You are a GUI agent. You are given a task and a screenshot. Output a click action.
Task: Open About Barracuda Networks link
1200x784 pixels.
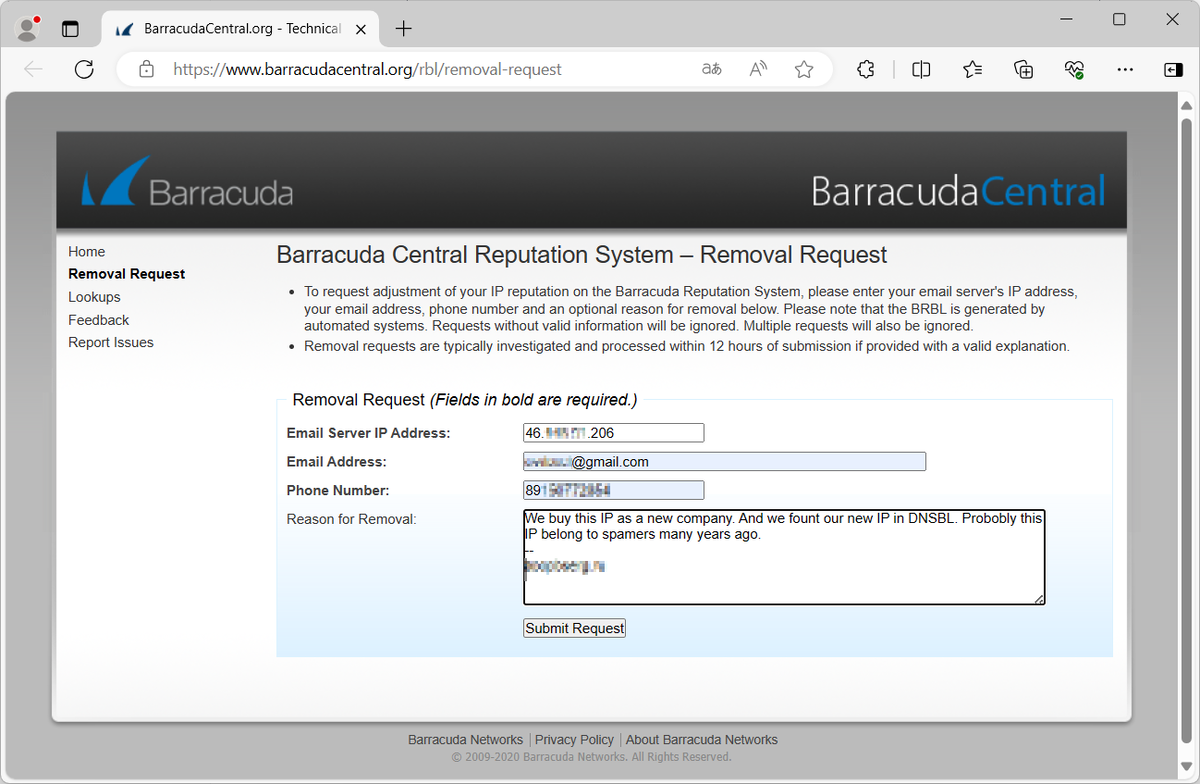[702, 740]
